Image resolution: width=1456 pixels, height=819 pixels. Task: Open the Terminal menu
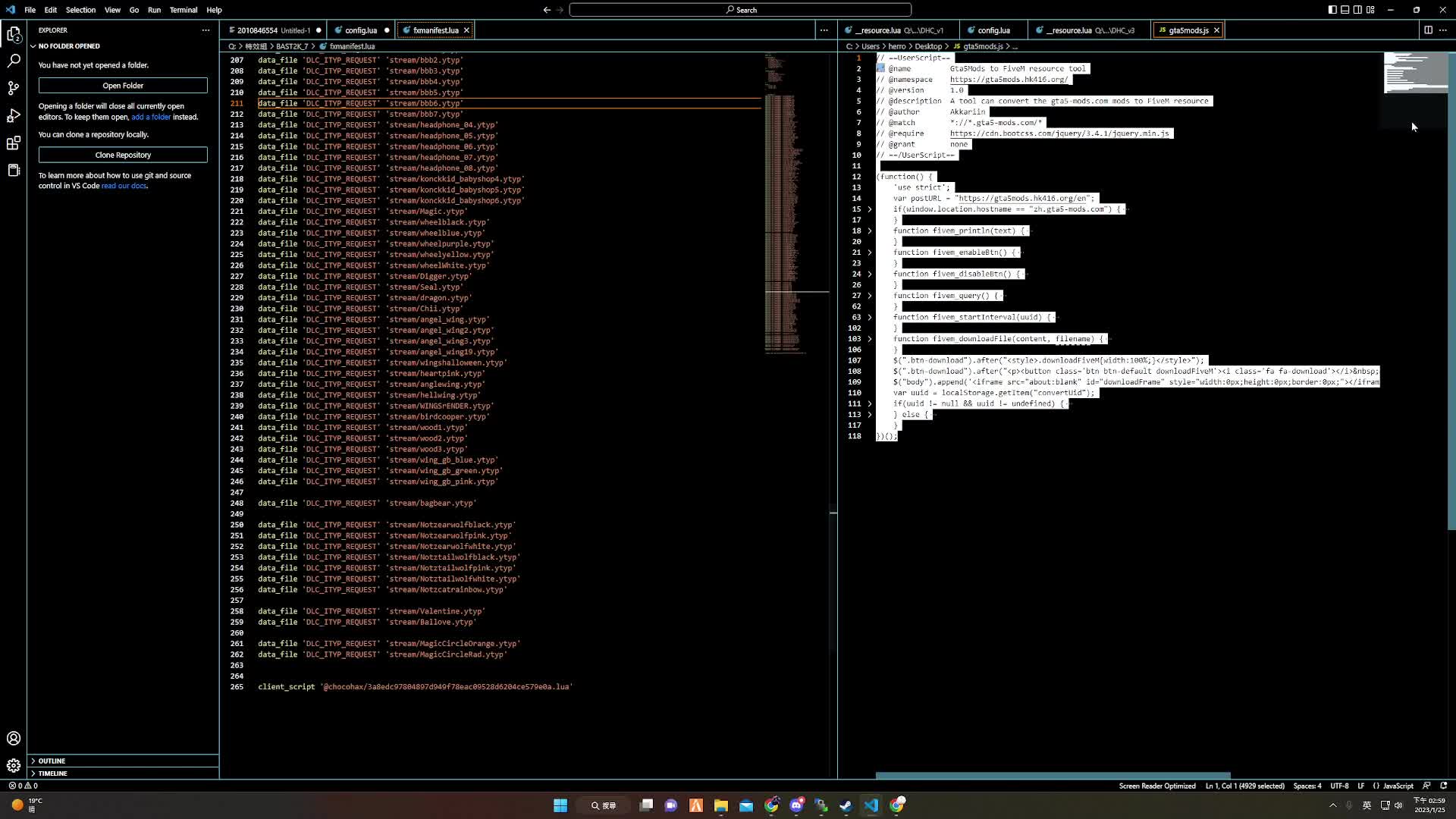[183, 10]
